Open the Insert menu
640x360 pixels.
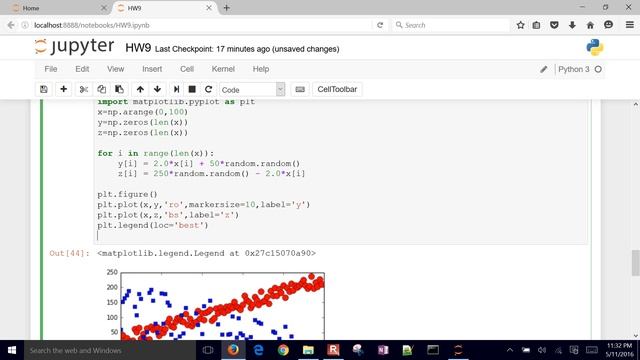(x=152, y=69)
